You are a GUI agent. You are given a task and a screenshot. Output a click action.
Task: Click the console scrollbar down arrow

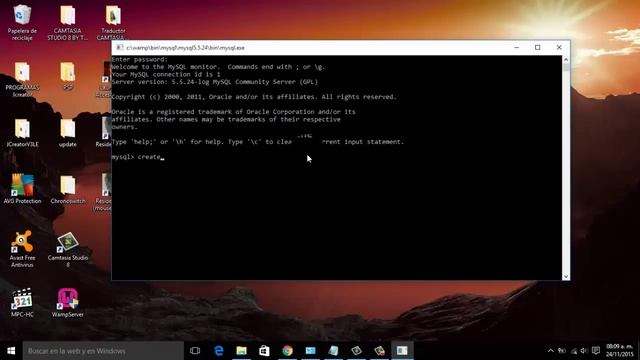[566, 277]
